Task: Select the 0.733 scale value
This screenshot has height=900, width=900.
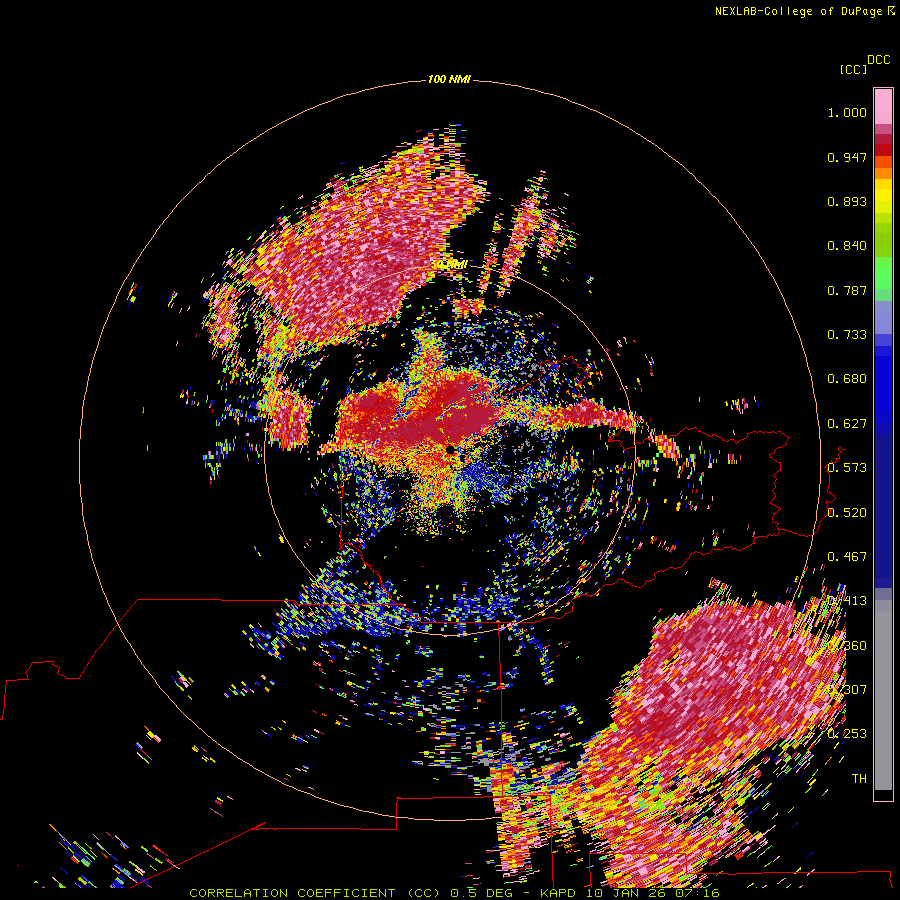Action: (847, 335)
